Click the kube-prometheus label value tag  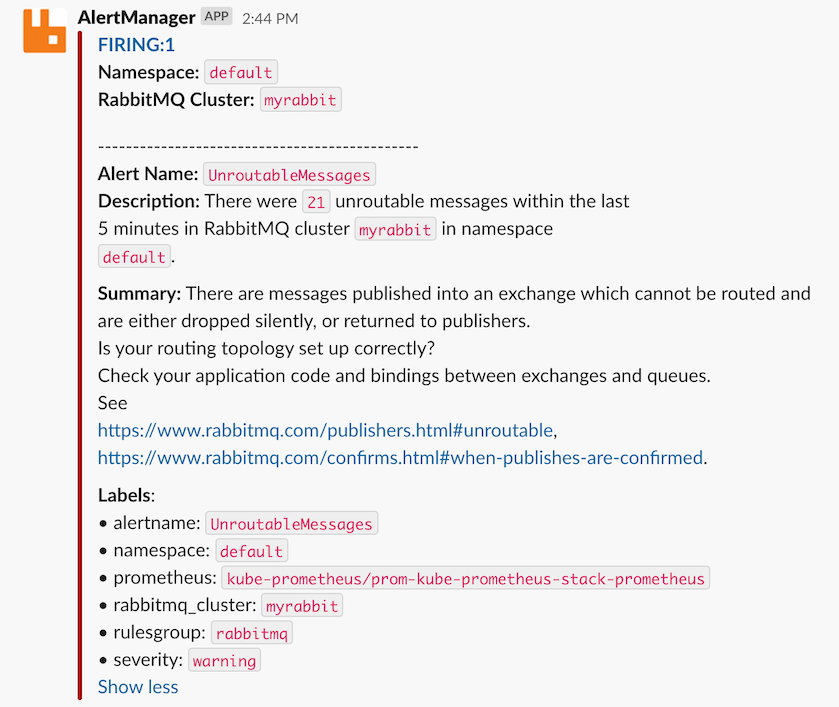[465, 578]
